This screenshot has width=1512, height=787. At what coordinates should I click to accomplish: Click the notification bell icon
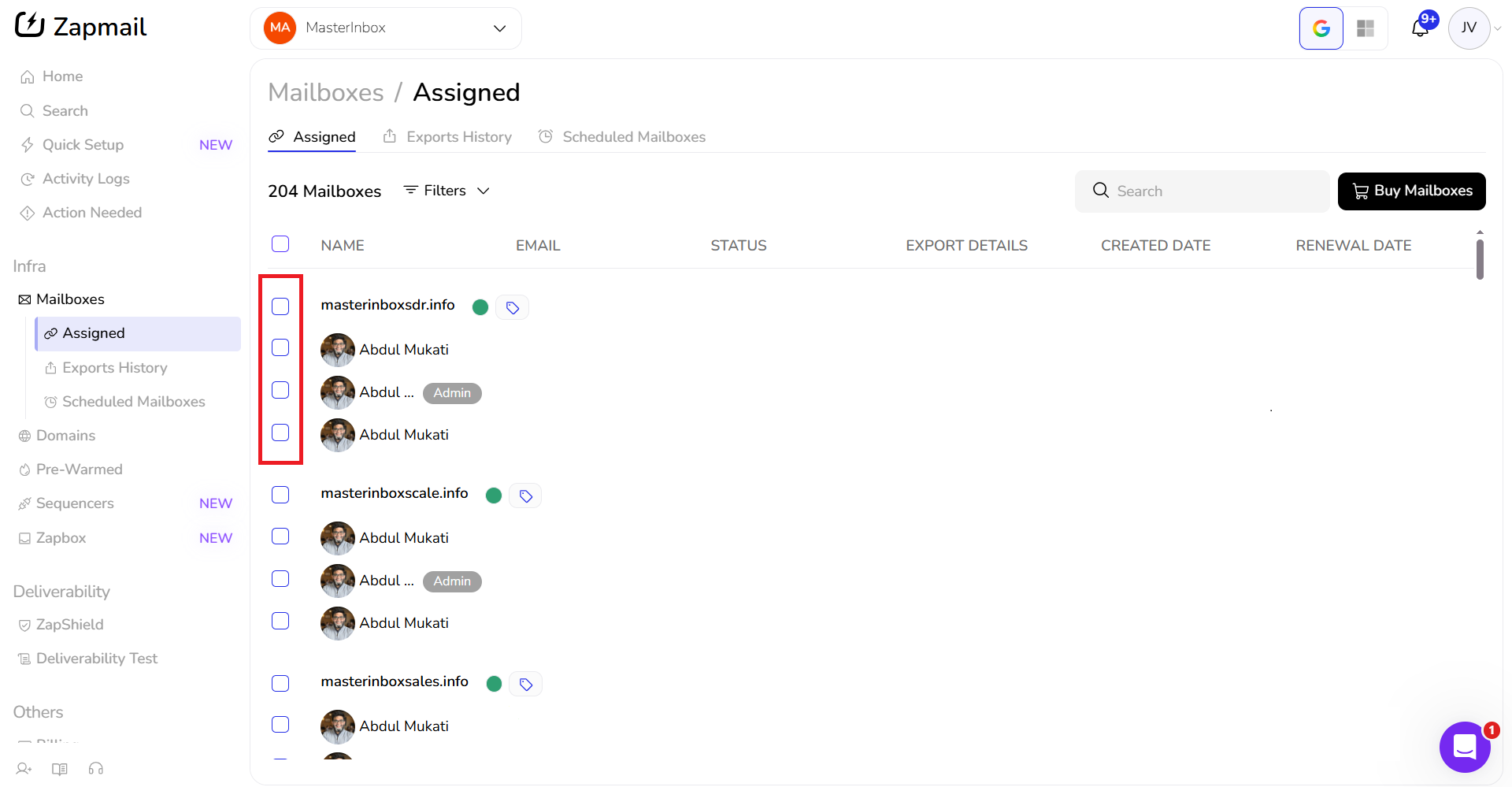point(1420,29)
